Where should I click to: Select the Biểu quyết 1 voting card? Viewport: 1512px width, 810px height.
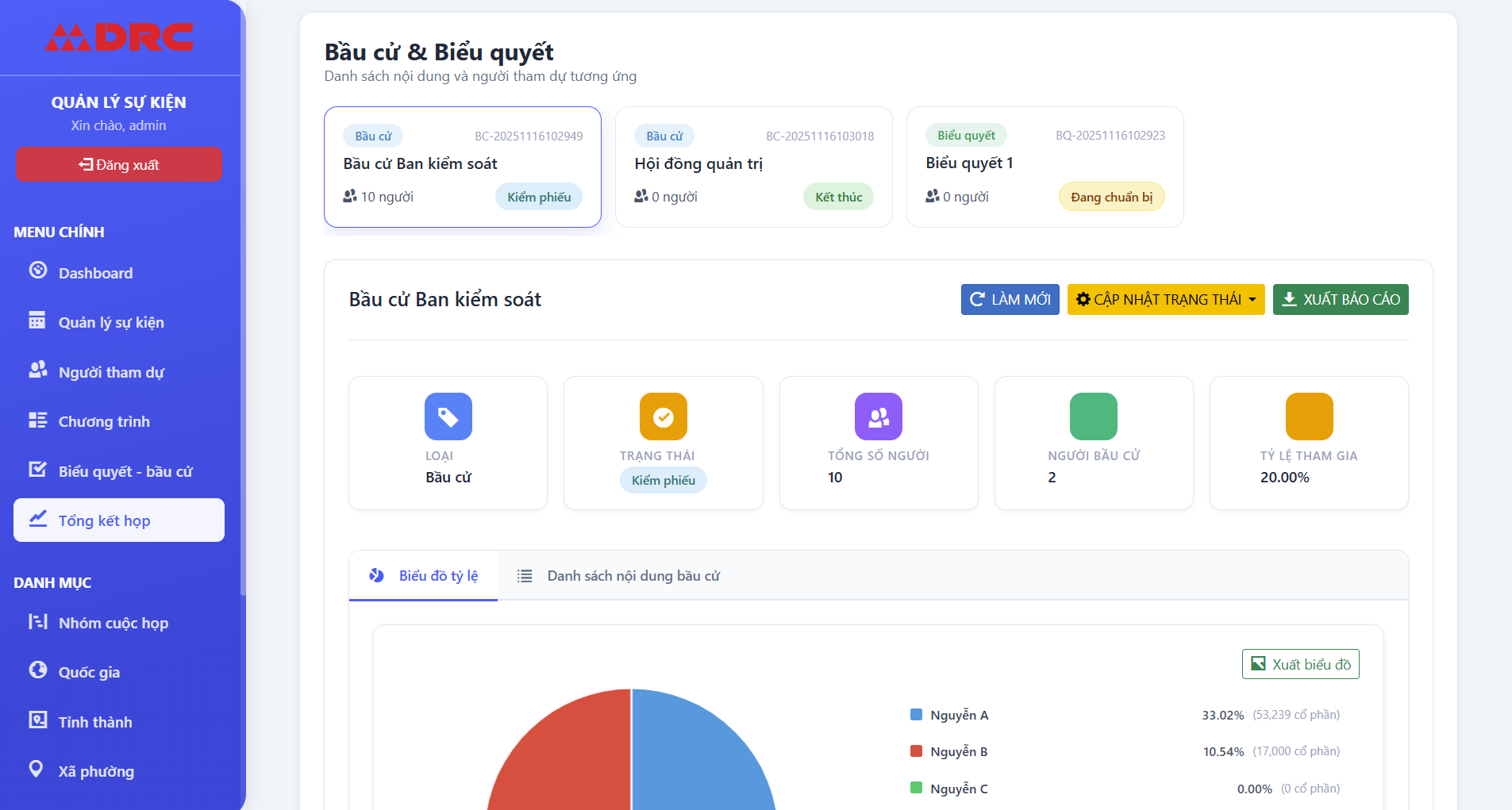[1045, 167]
